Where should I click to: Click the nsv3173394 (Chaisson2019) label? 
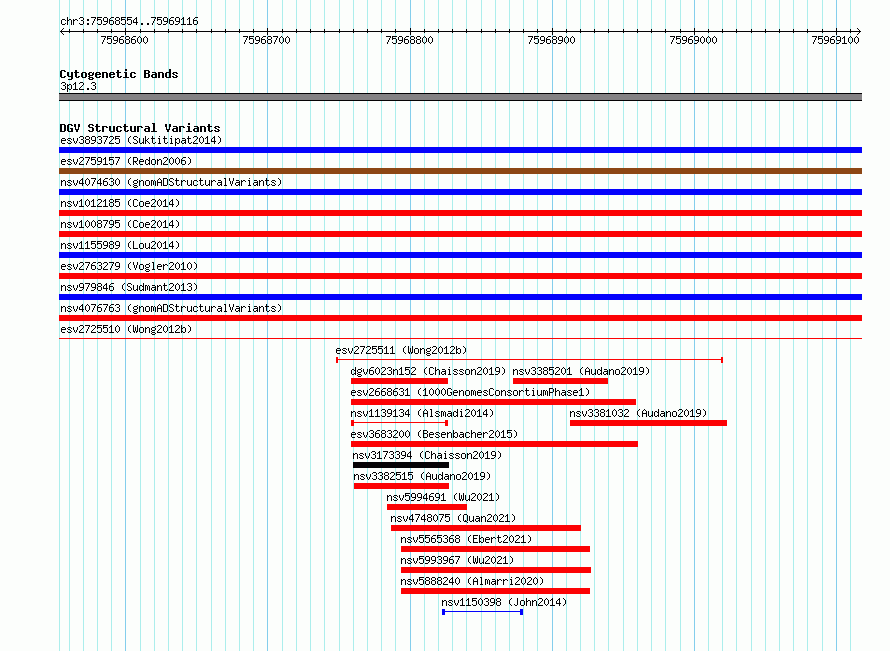pos(427,455)
